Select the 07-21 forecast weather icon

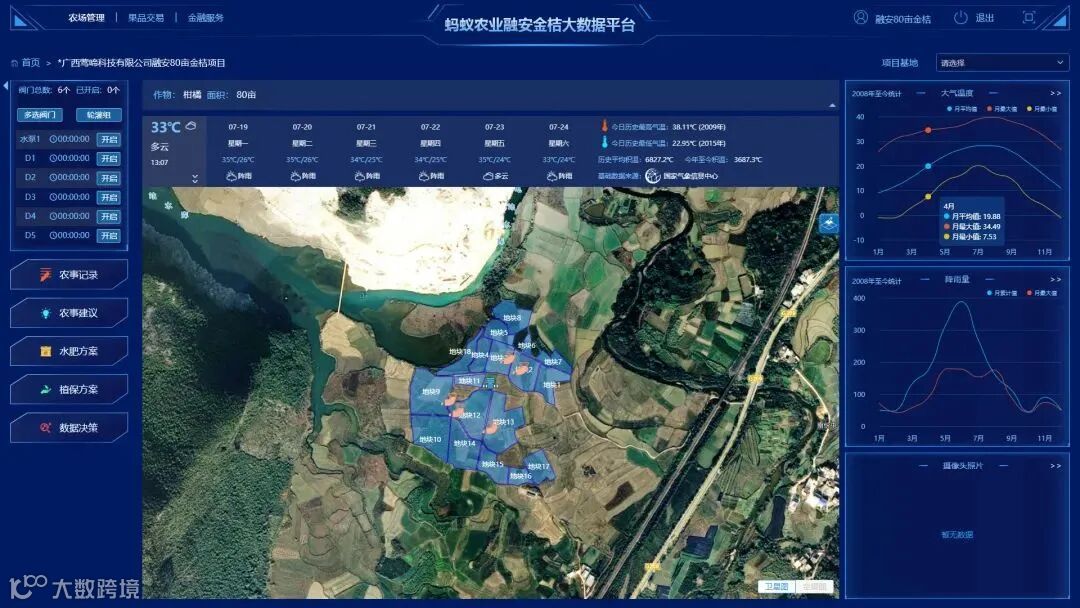coord(360,176)
